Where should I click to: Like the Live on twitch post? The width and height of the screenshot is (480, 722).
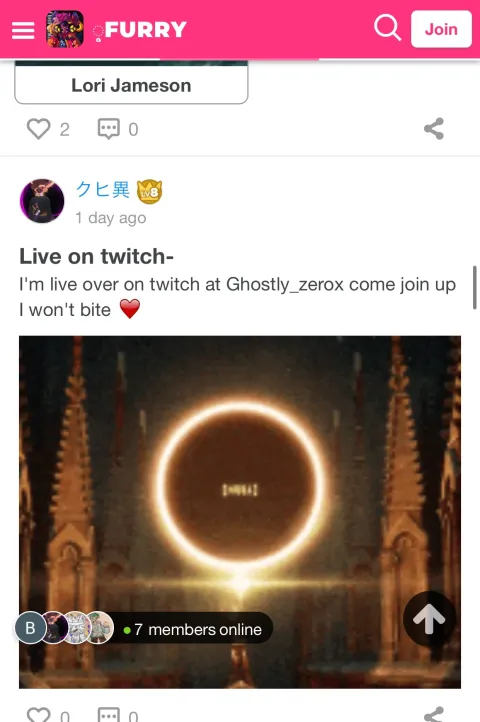38,715
